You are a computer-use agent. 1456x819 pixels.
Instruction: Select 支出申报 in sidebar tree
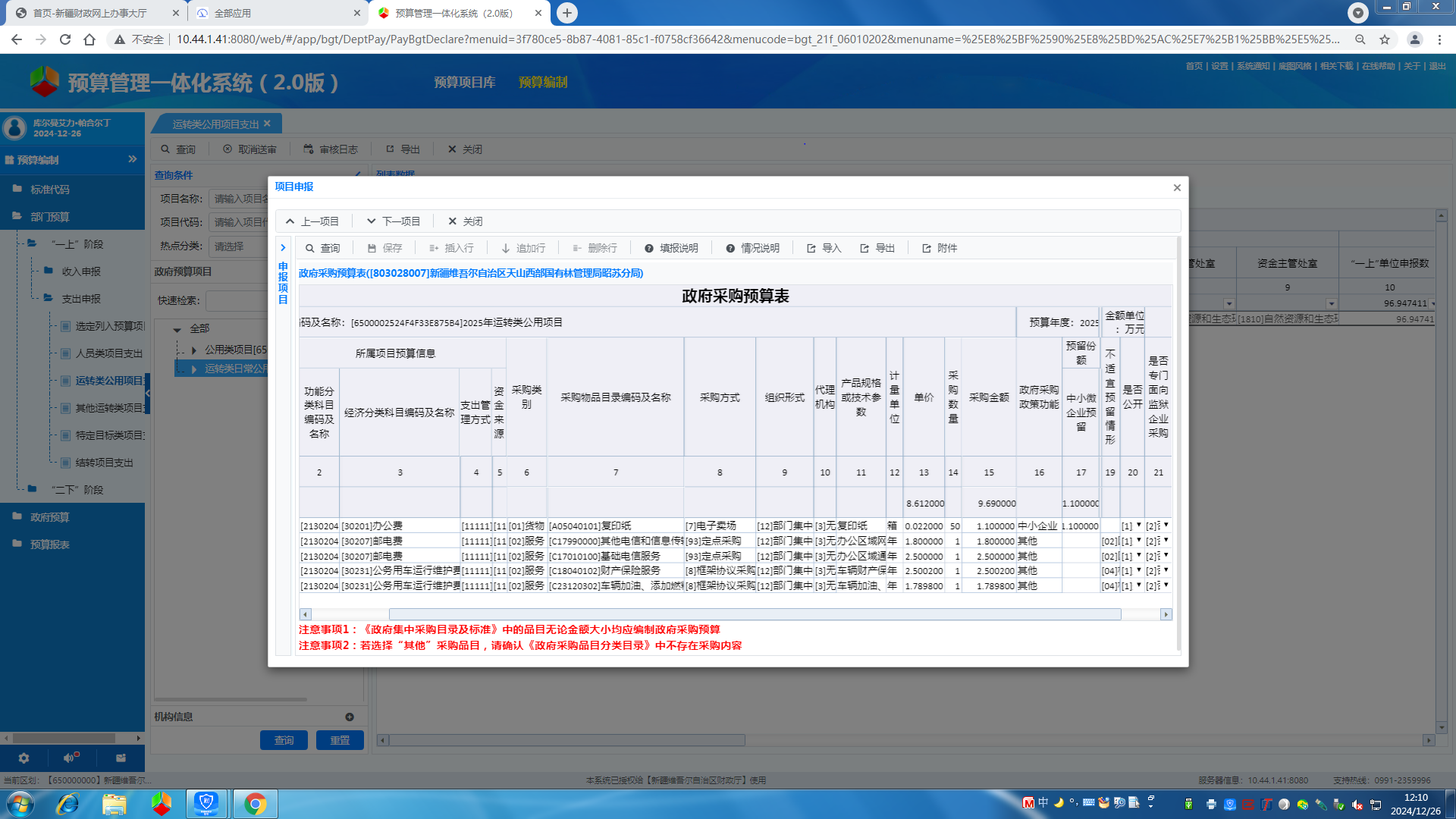click(x=81, y=299)
